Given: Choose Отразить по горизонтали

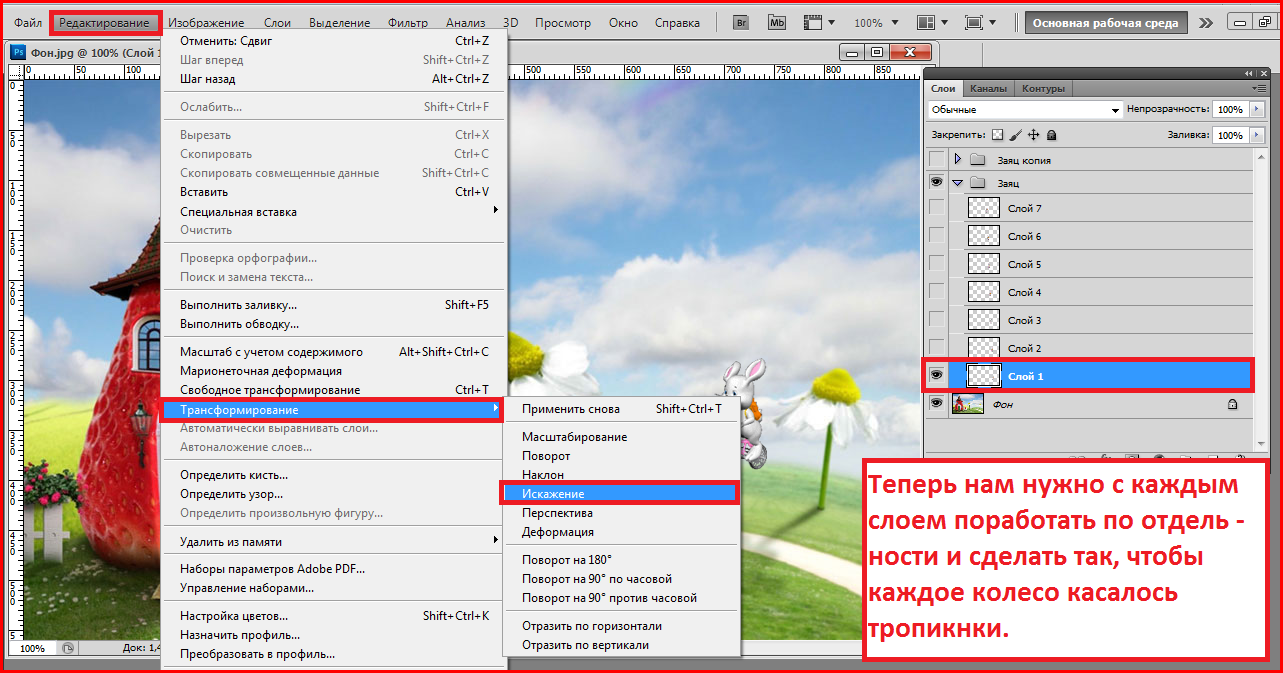Looking at the screenshot, I should pos(621,626).
